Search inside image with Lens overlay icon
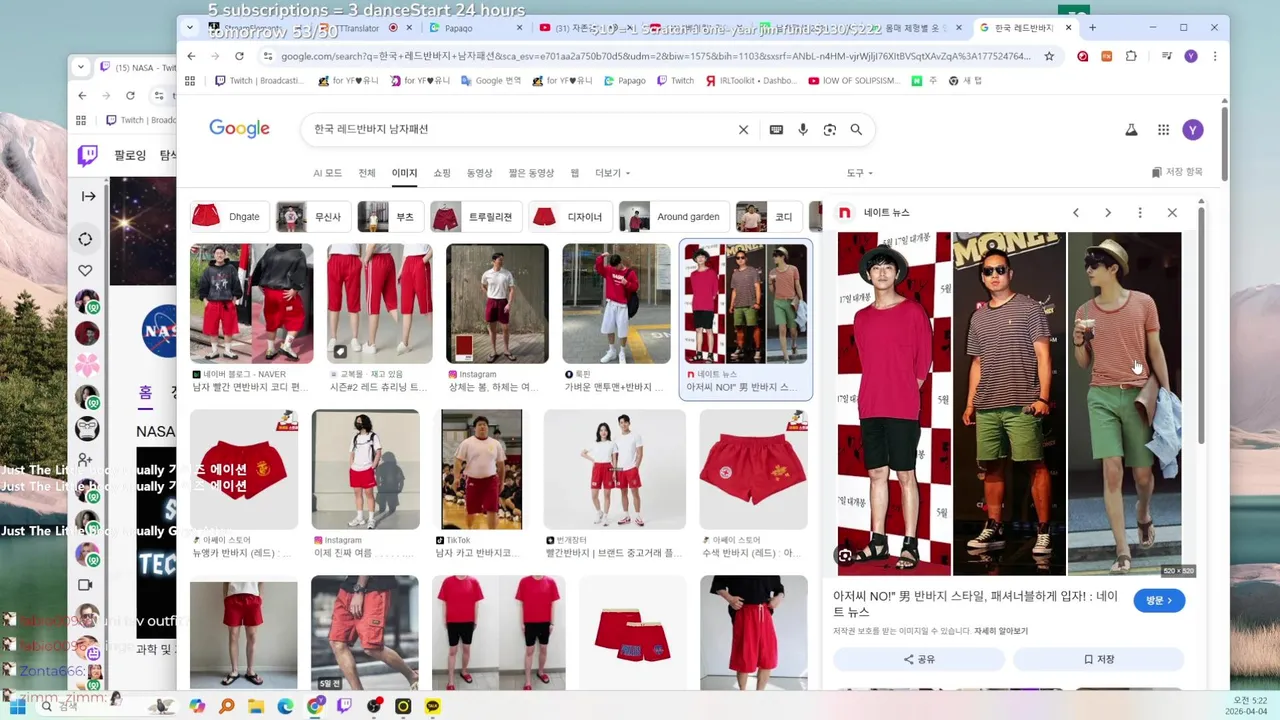Screen dimensions: 1280x720 tap(845, 556)
